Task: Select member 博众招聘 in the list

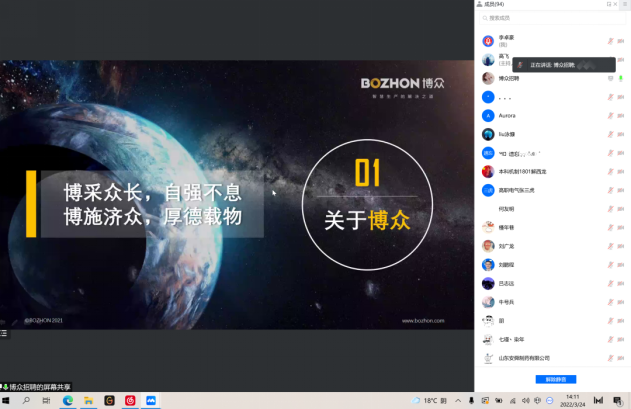Action: [552, 78]
